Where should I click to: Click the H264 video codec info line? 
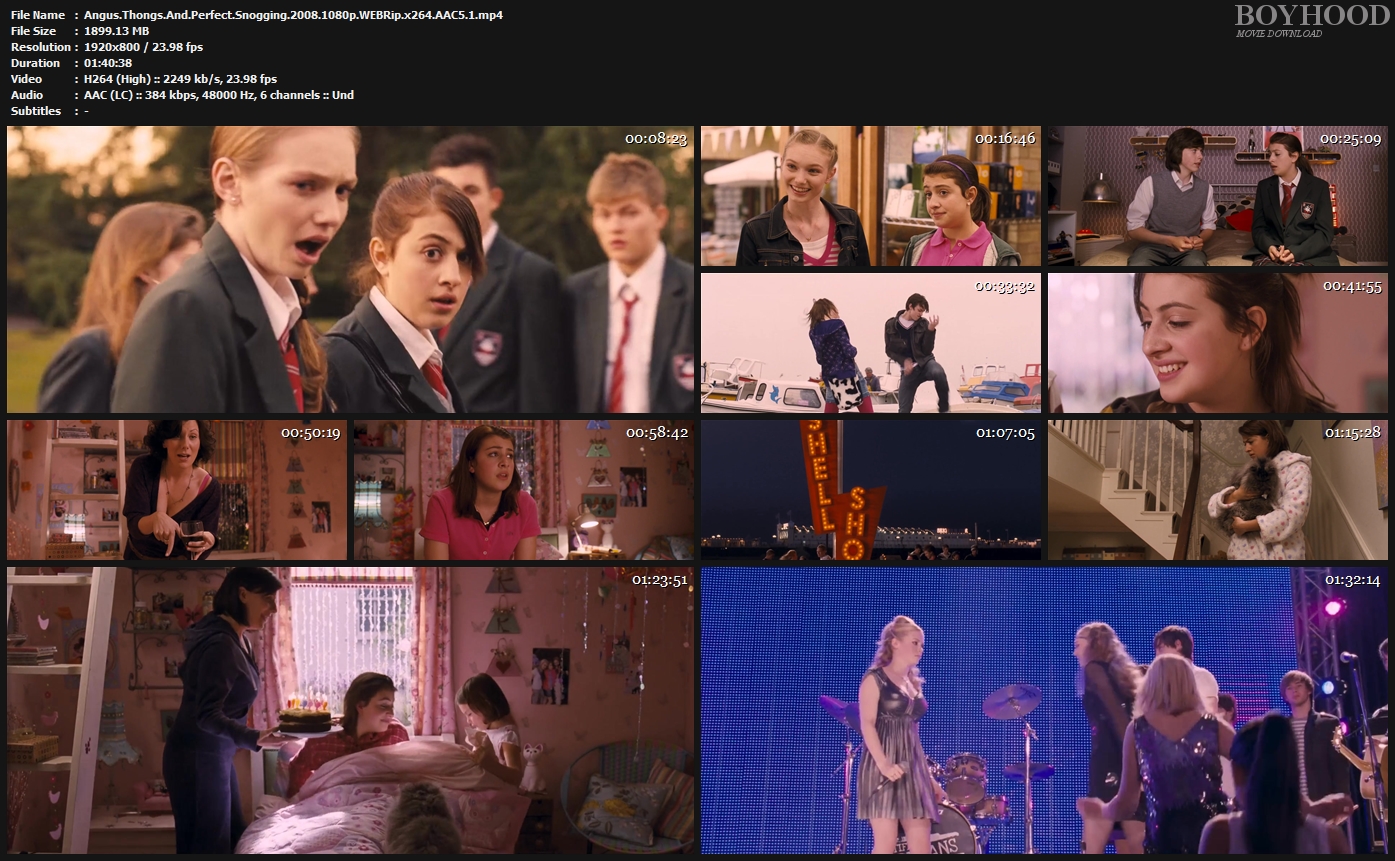click(x=181, y=79)
